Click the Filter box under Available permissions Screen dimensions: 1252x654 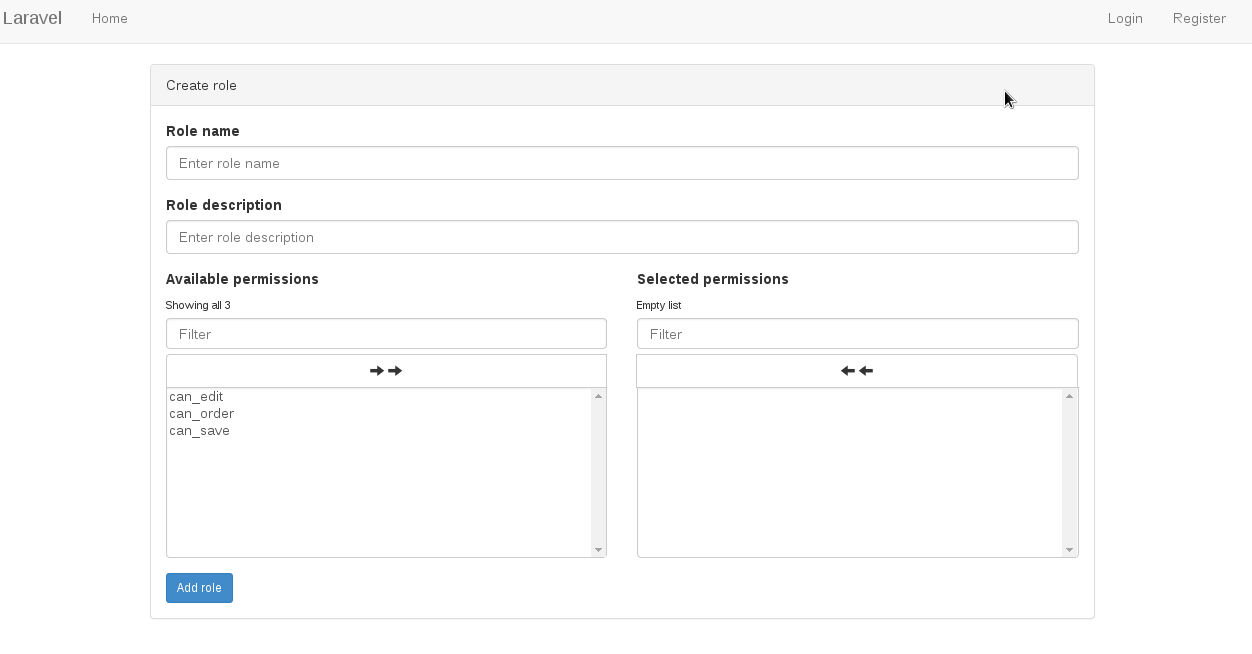(x=386, y=333)
